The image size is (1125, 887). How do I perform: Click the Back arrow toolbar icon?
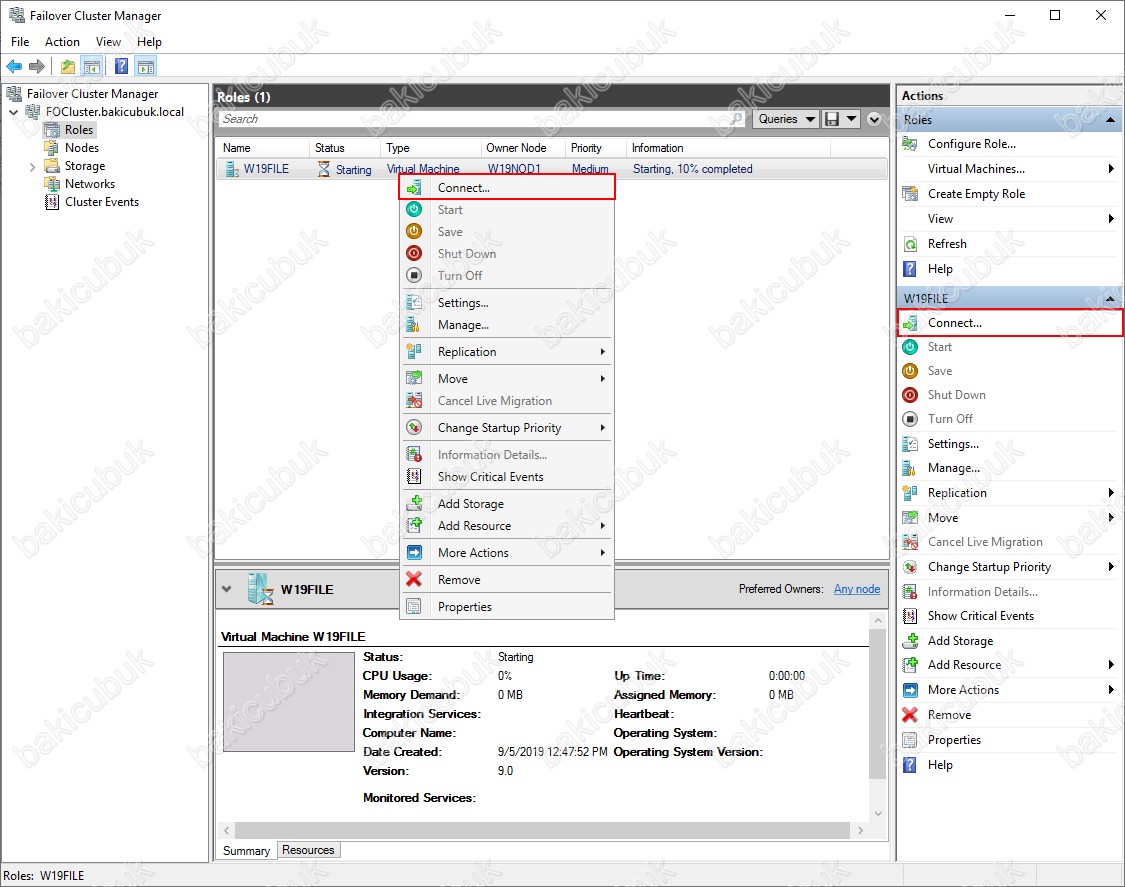[14, 67]
